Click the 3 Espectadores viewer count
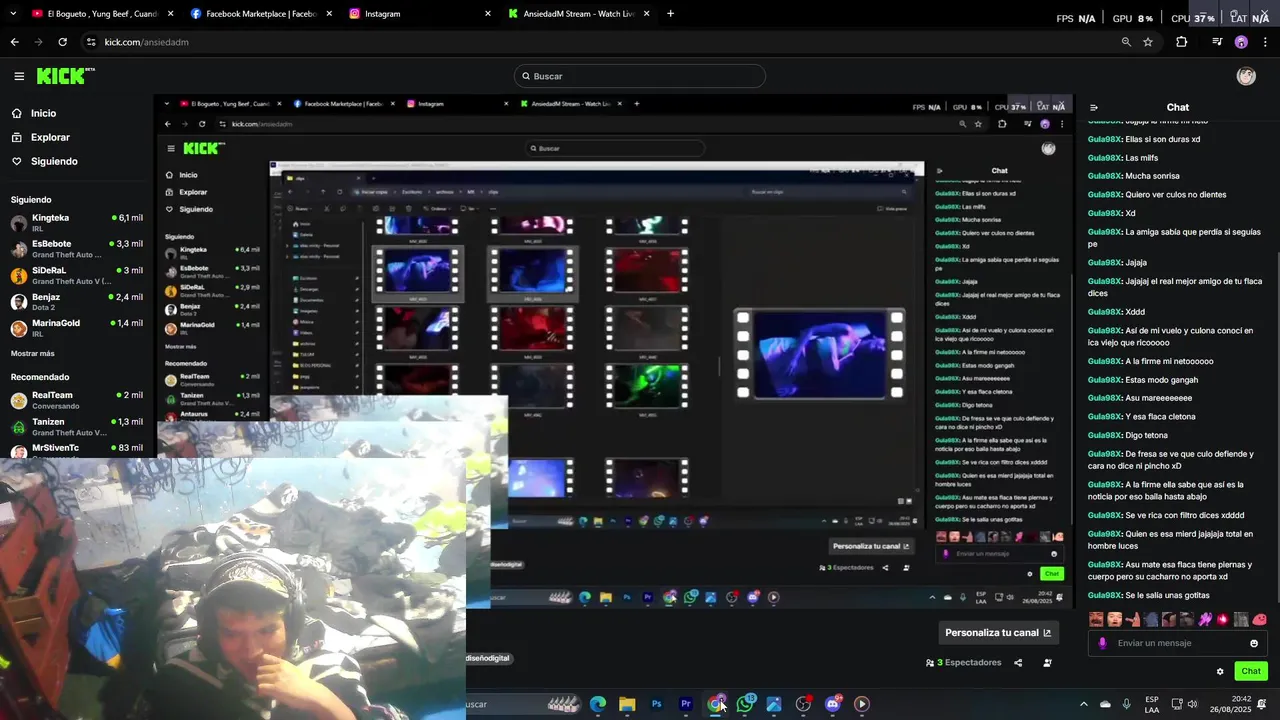The width and height of the screenshot is (1280, 720). 963,663
